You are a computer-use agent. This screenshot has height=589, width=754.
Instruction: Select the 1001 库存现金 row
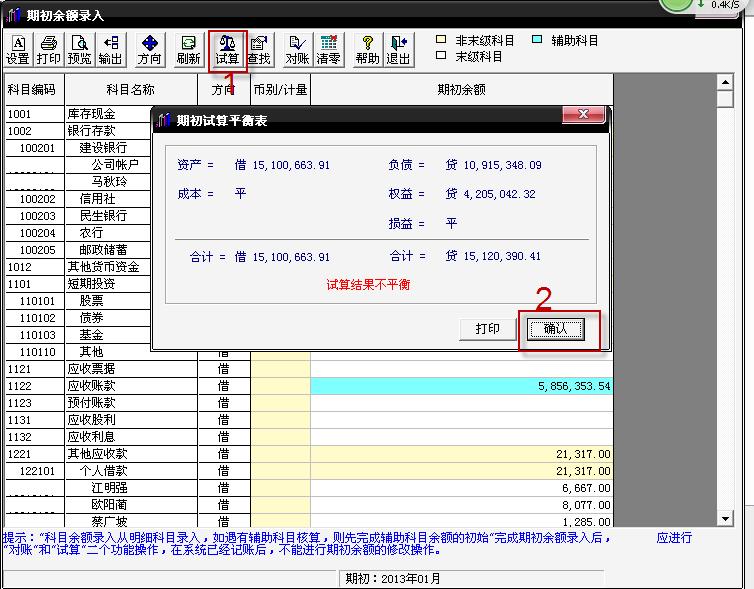coord(78,114)
